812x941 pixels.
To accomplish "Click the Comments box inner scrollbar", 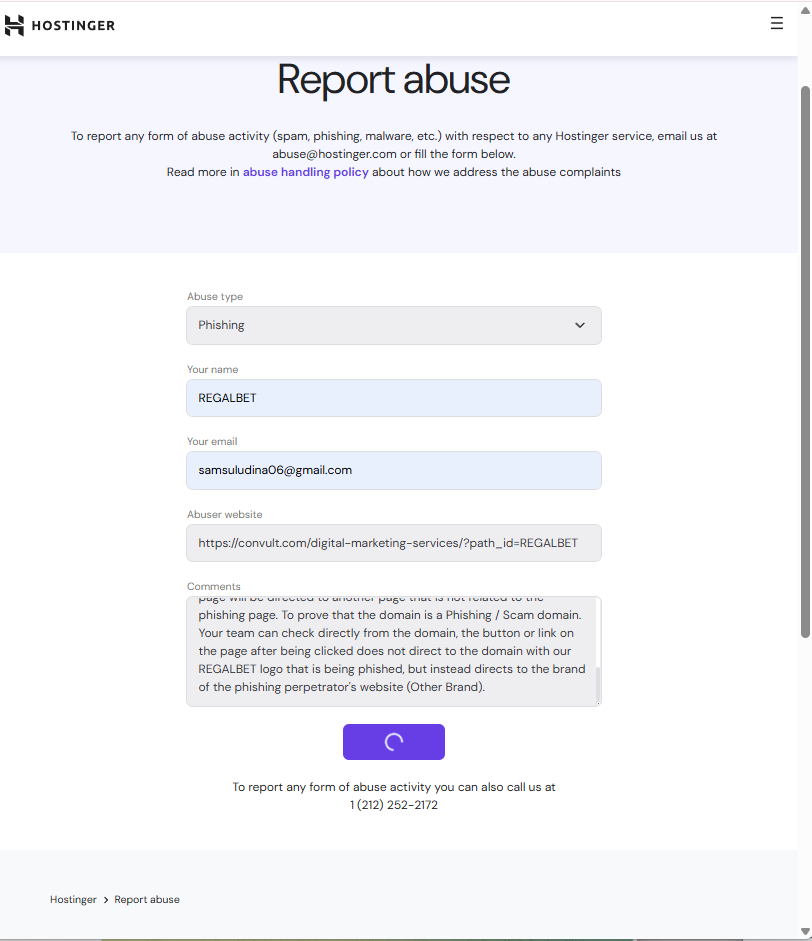I will [598, 684].
